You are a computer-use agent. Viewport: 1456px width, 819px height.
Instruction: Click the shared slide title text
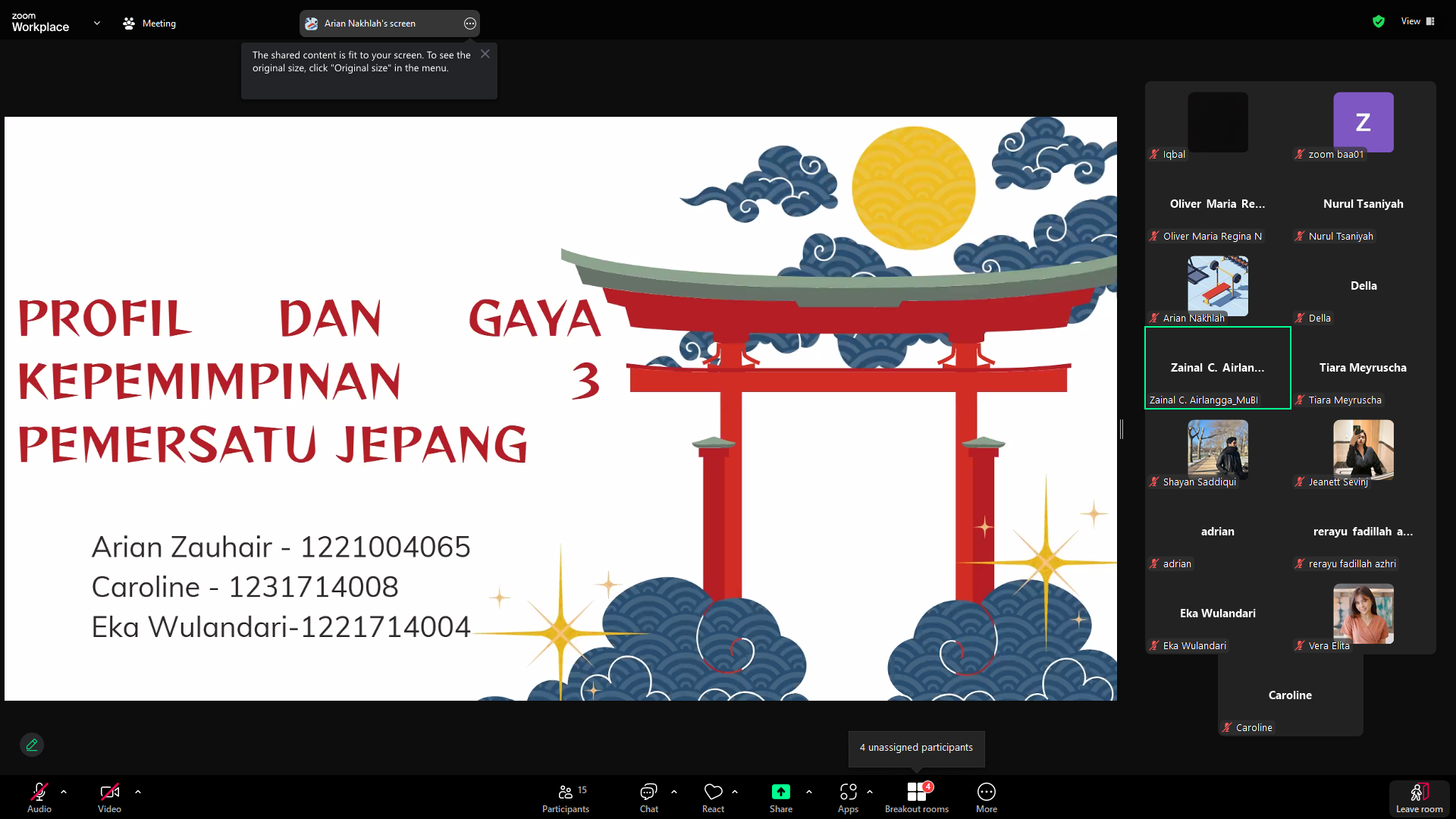pyautogui.click(x=309, y=381)
